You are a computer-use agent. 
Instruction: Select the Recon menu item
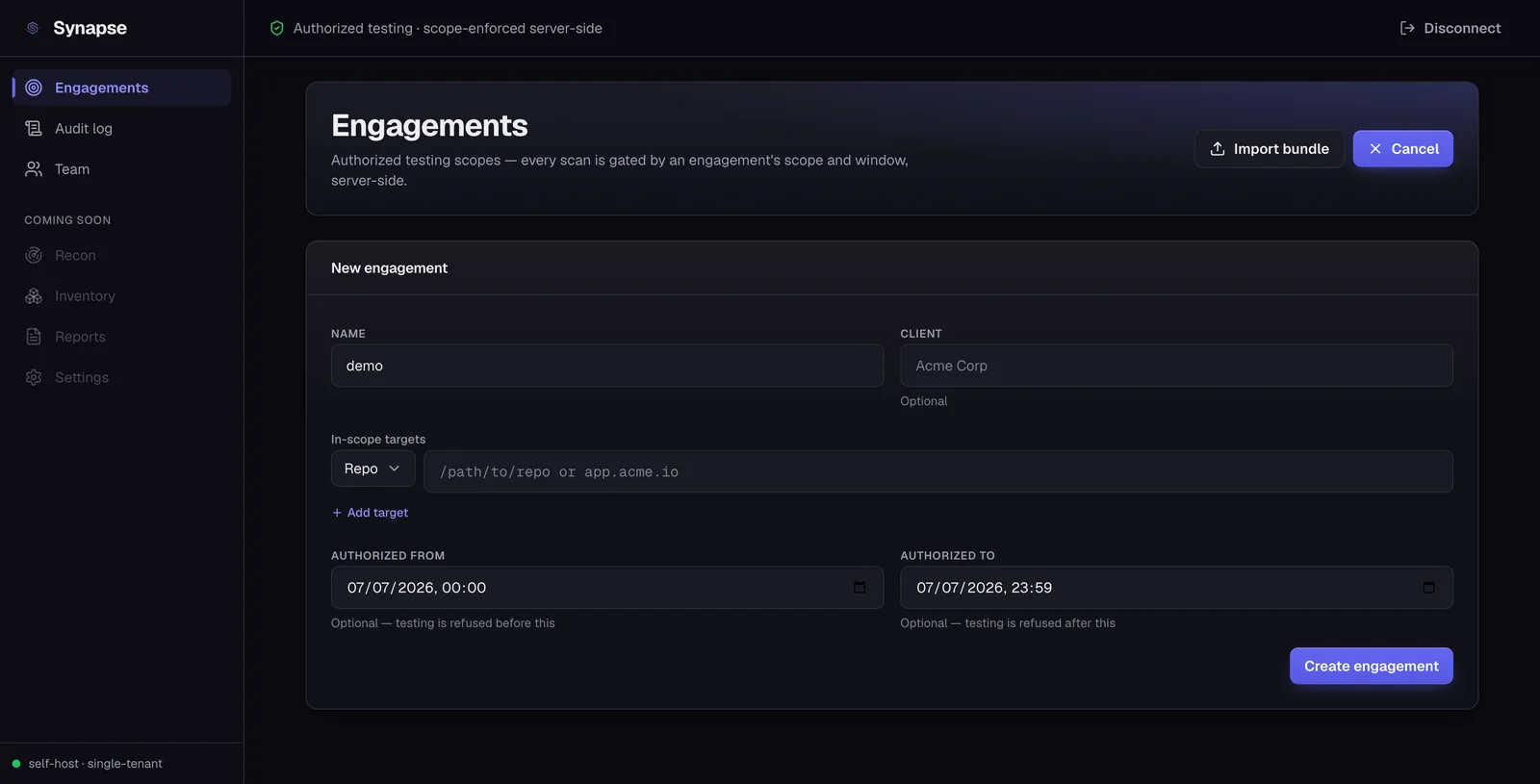coord(121,255)
